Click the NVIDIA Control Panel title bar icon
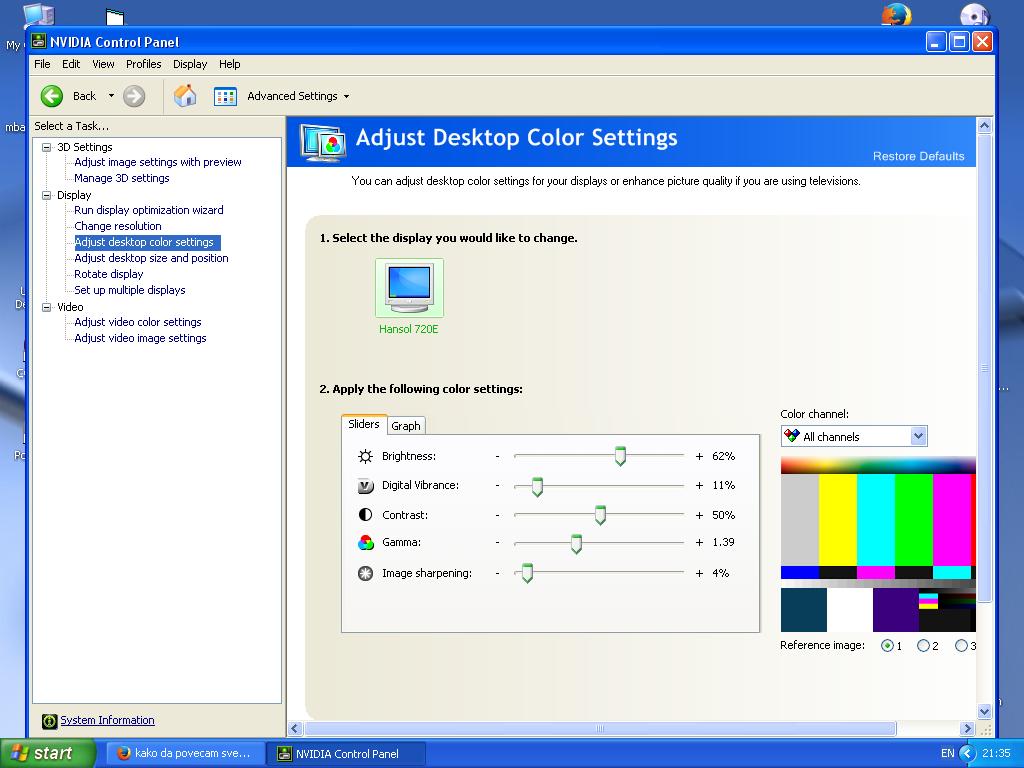Screen dimensions: 1024x768 pyautogui.click(x=39, y=42)
